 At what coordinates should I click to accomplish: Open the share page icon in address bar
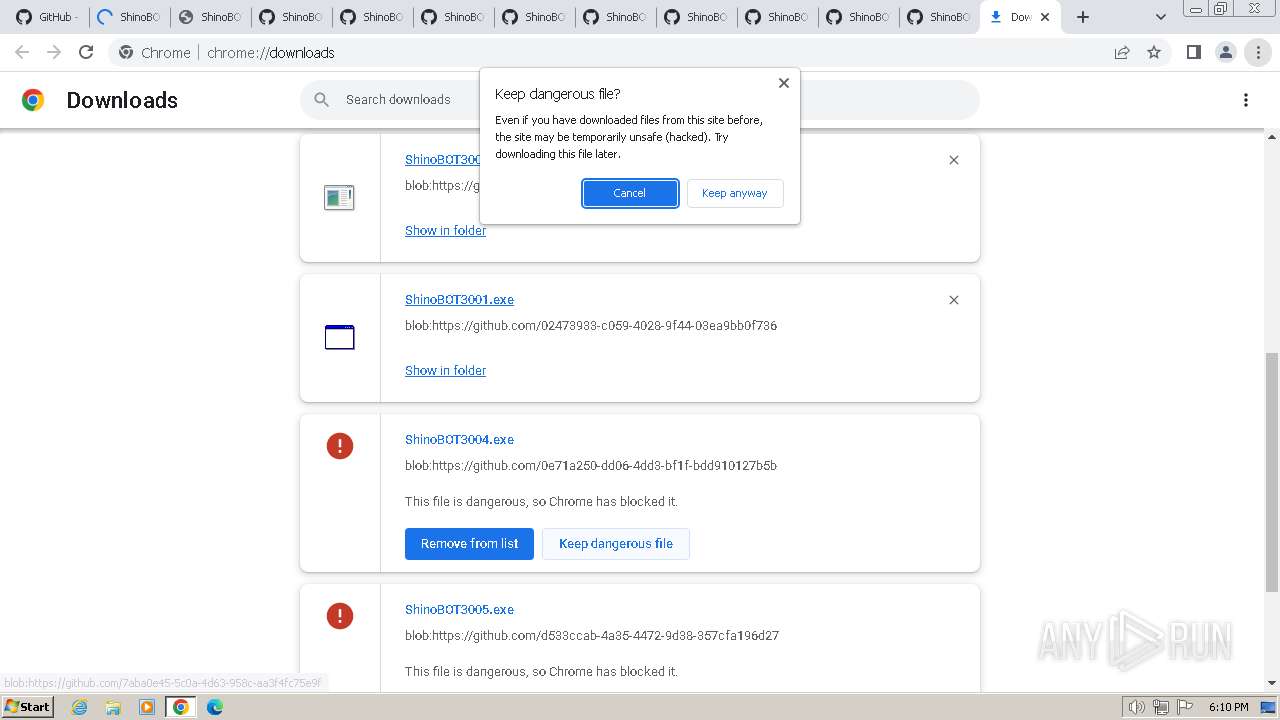1122,52
